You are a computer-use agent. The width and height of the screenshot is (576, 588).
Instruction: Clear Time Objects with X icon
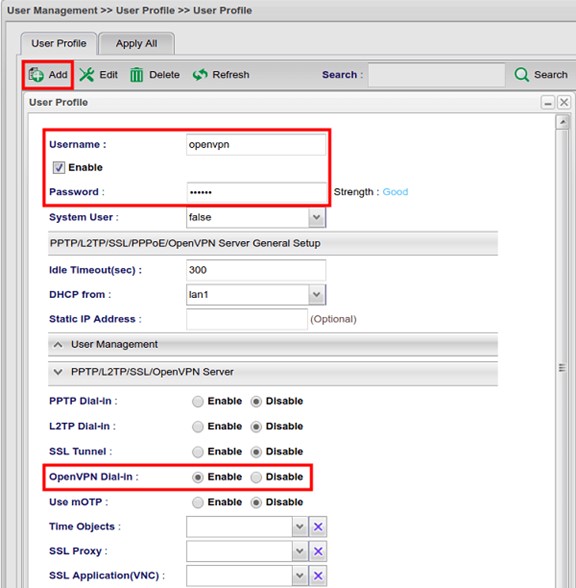318,526
